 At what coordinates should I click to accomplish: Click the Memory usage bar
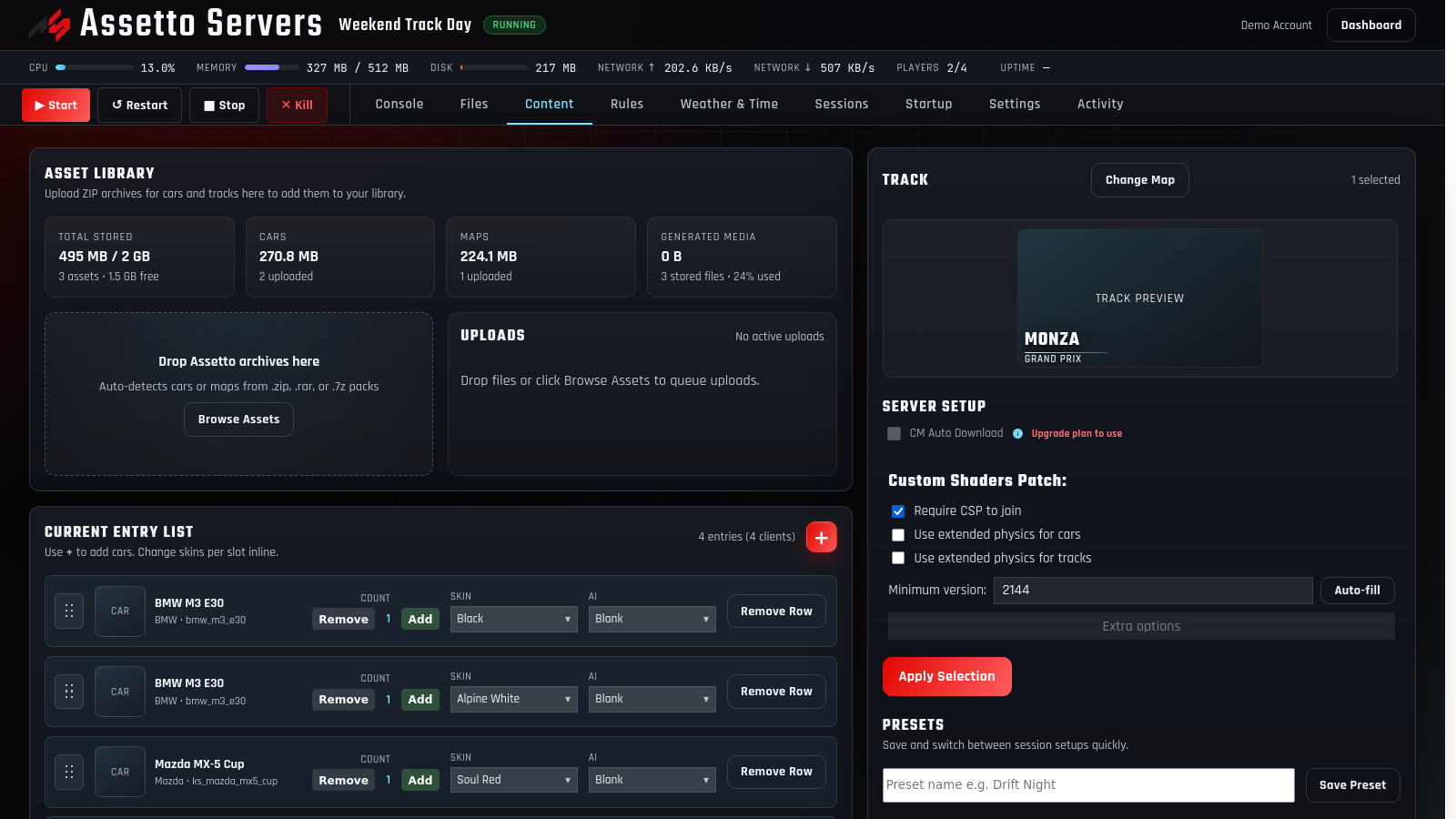click(272, 67)
